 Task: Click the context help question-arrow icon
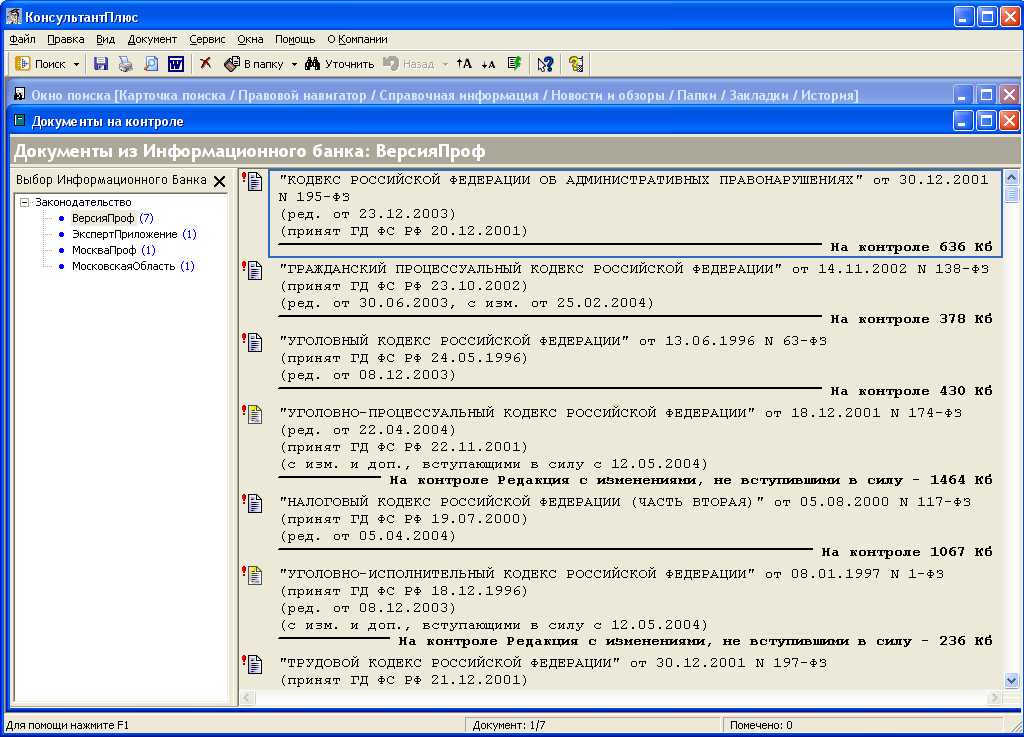(545, 63)
